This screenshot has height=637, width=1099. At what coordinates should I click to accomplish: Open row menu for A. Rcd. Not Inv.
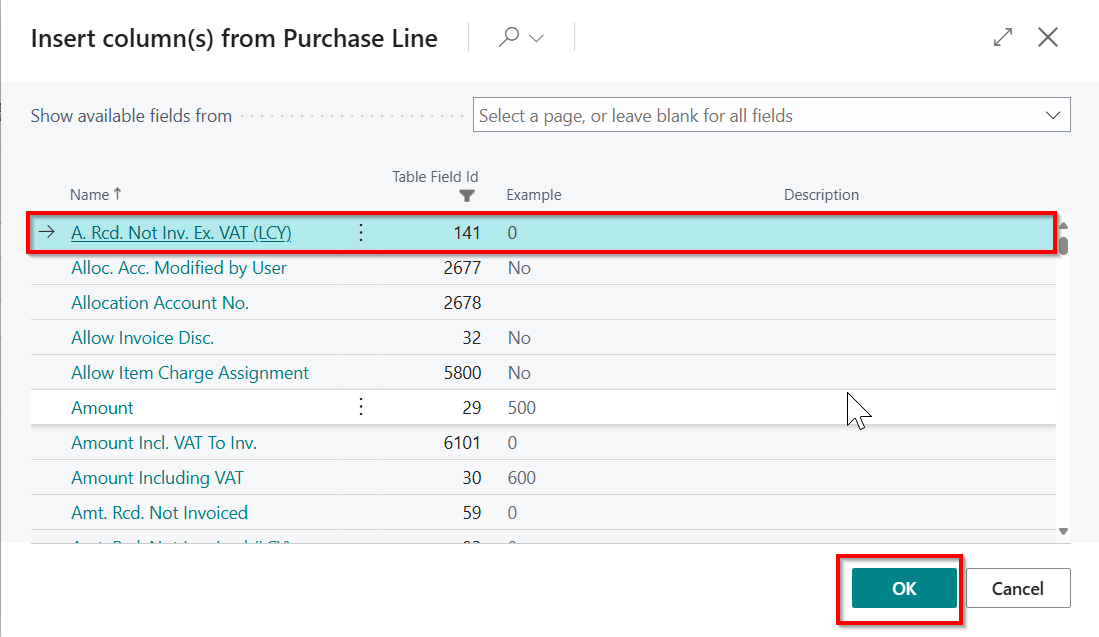[361, 233]
